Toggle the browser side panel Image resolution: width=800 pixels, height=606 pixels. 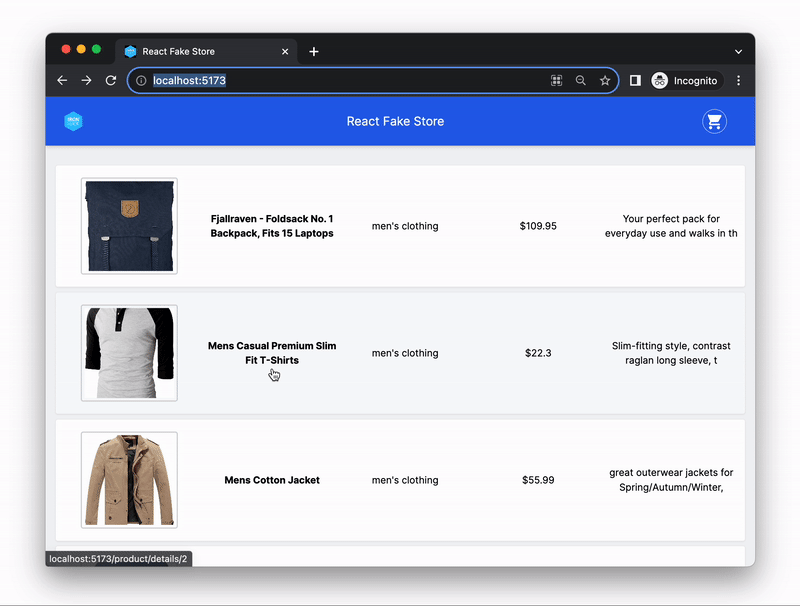pos(635,81)
